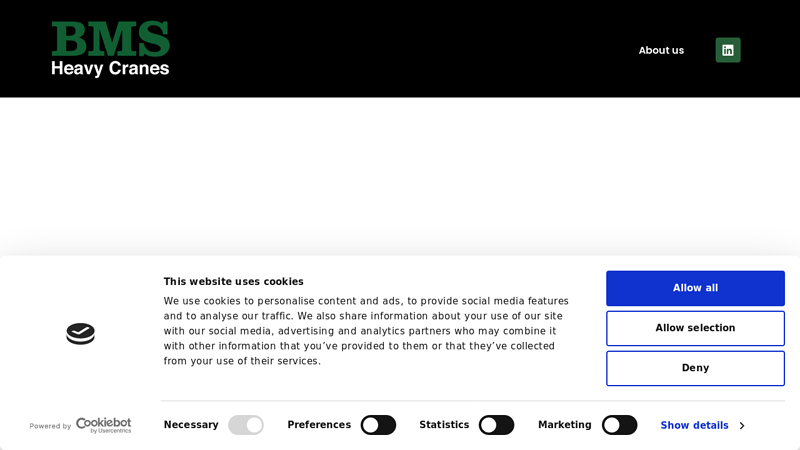This screenshot has width=800, height=450.
Task: Click the Marketing label text
Action: [x=564, y=425]
